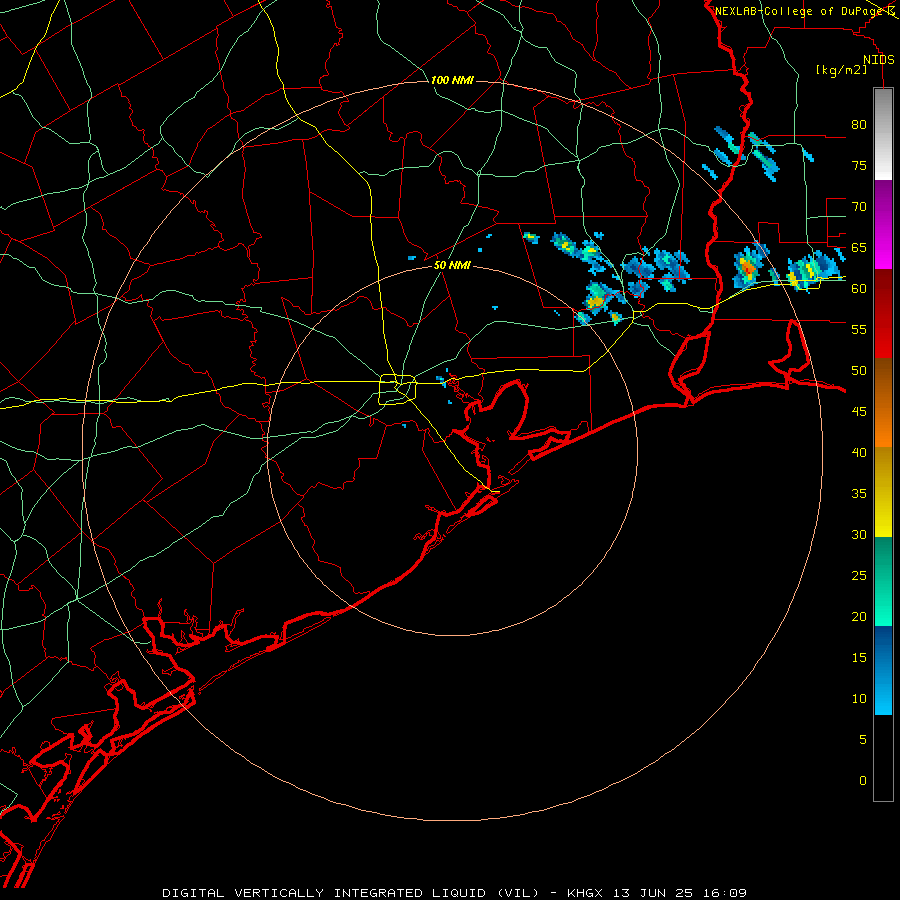Click the KHGX station identifier
The height and width of the screenshot is (900, 900).
585,893
